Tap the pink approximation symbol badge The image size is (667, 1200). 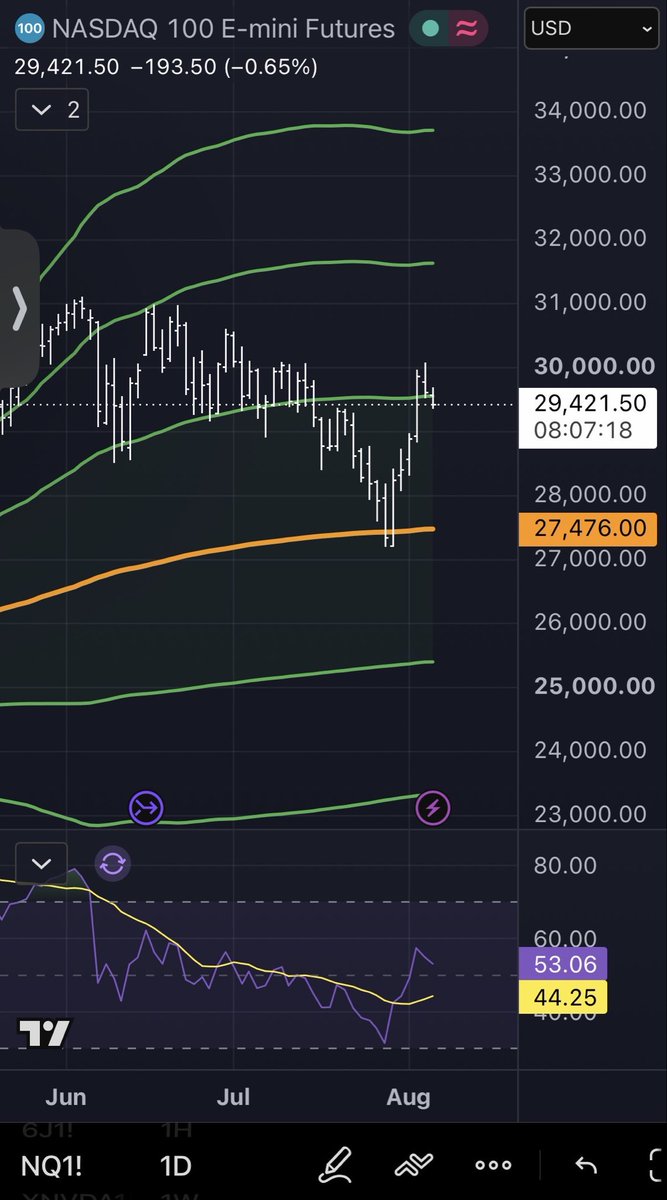pos(466,29)
